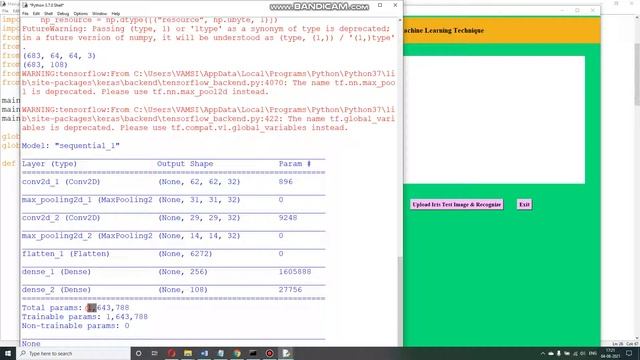Click the Machine Learning Technique orange title
The width and height of the screenshot is (640, 360).
tap(443, 30)
